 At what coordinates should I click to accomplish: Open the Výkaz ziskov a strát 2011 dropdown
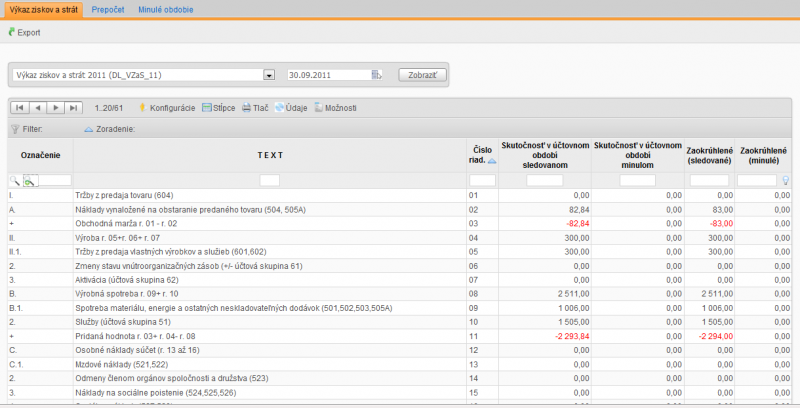pos(268,75)
